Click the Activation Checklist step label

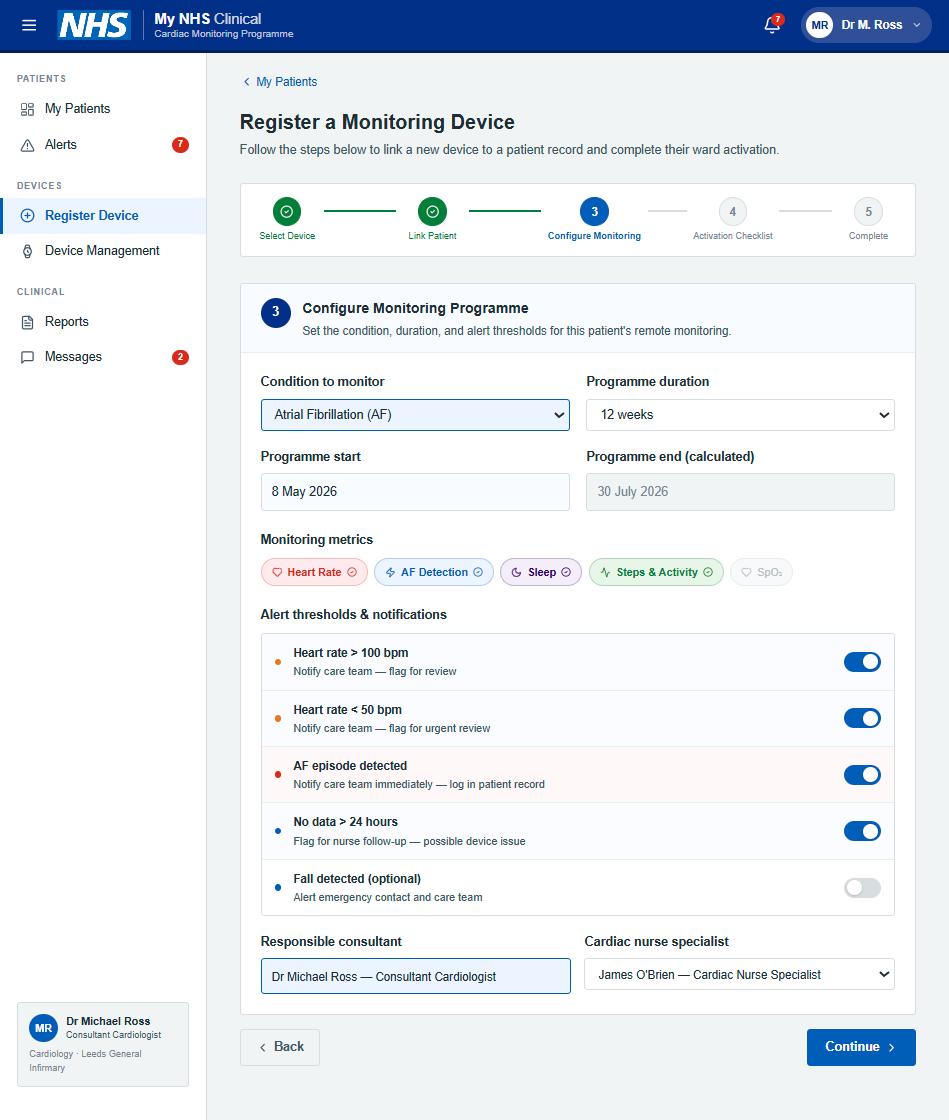[733, 236]
